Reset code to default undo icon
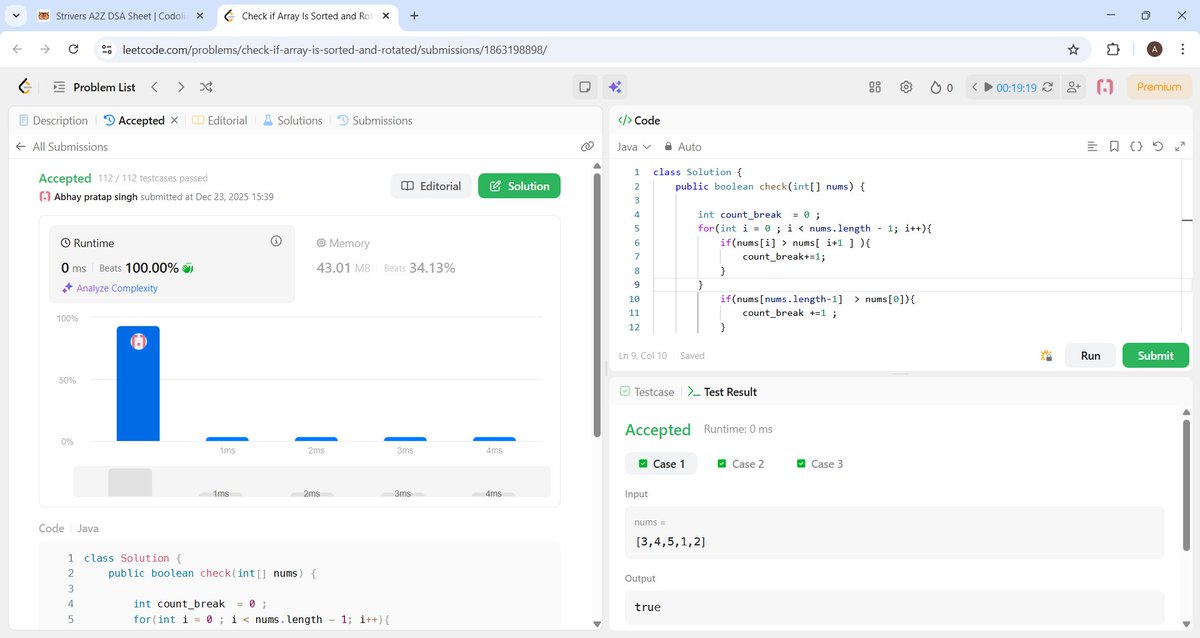1200x638 pixels. coord(1158,146)
